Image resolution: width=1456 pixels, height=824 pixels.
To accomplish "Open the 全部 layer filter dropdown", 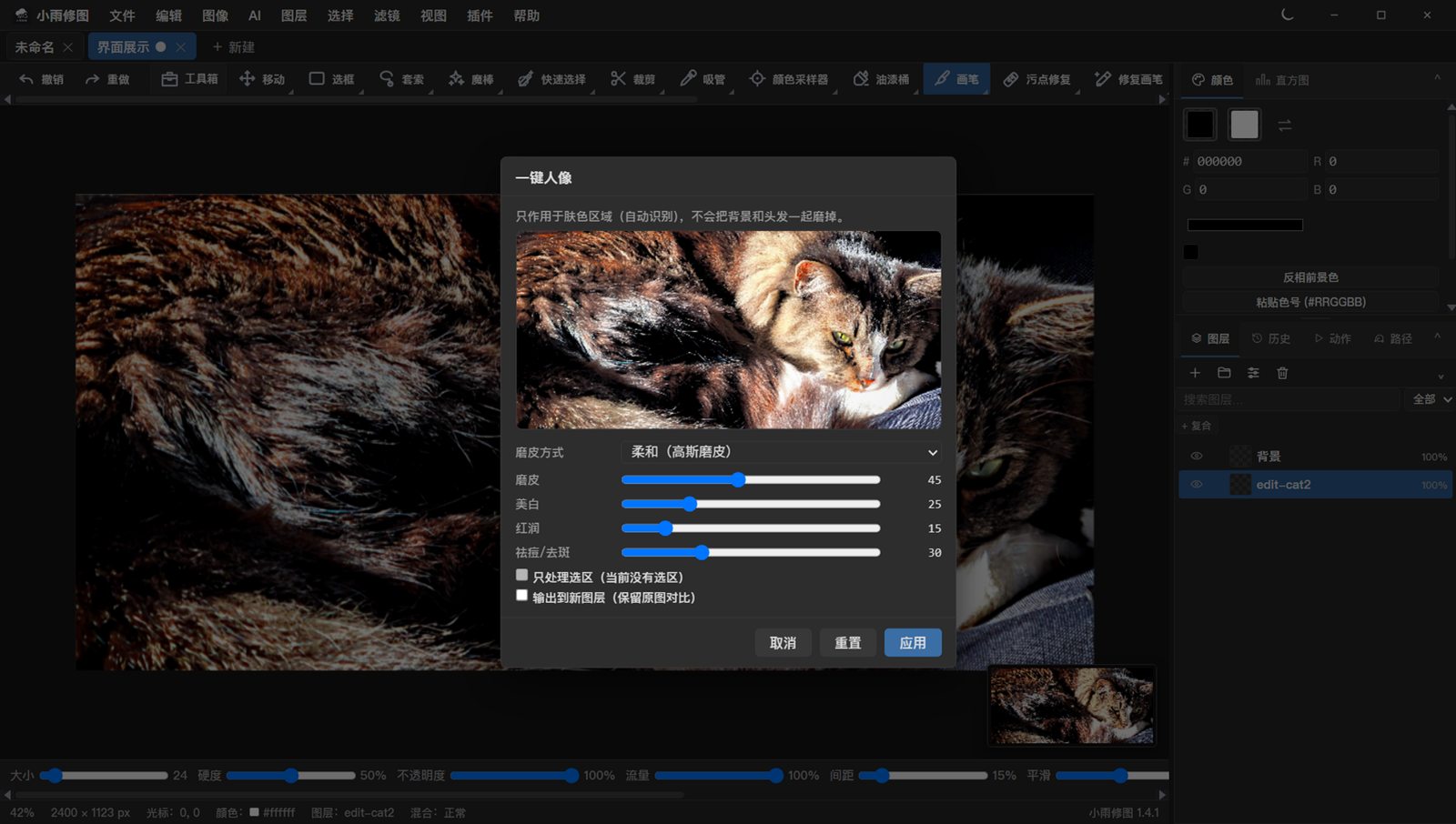I will click(x=1431, y=399).
